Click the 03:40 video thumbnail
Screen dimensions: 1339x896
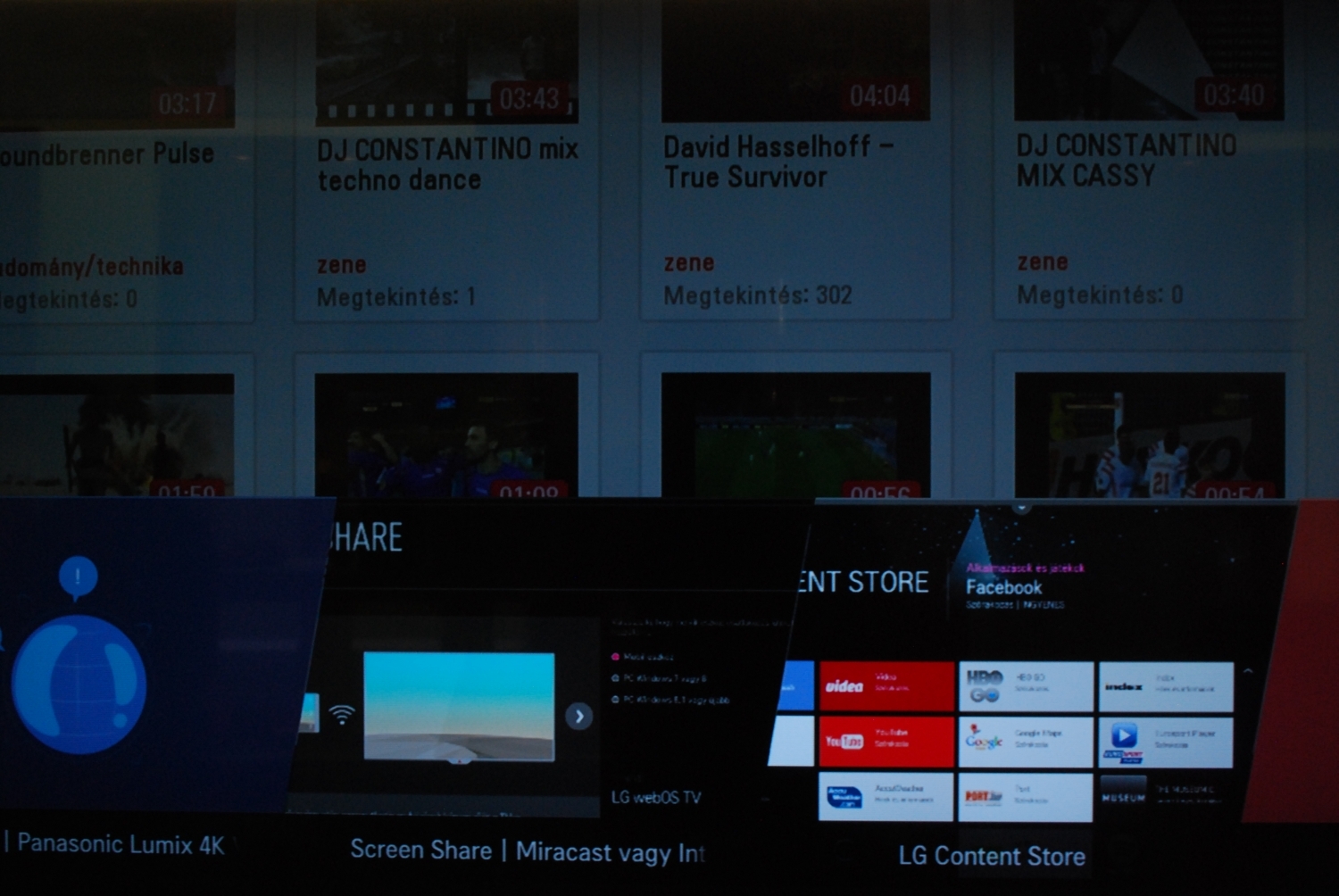[1149, 59]
